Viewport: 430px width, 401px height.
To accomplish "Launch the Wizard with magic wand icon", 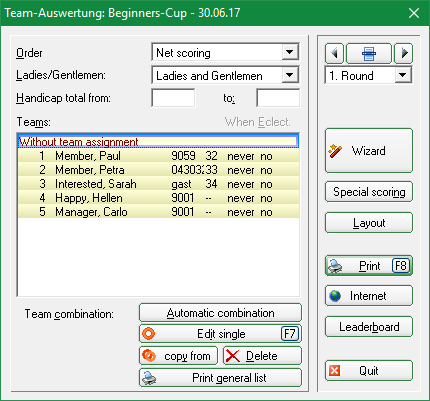I will click(369, 151).
